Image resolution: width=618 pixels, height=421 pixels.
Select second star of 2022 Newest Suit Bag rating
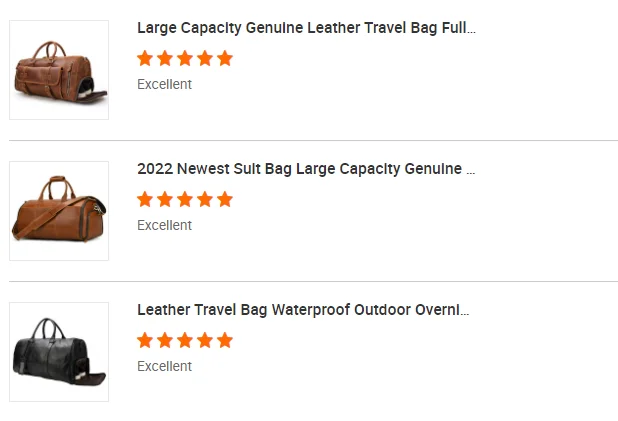[165, 199]
